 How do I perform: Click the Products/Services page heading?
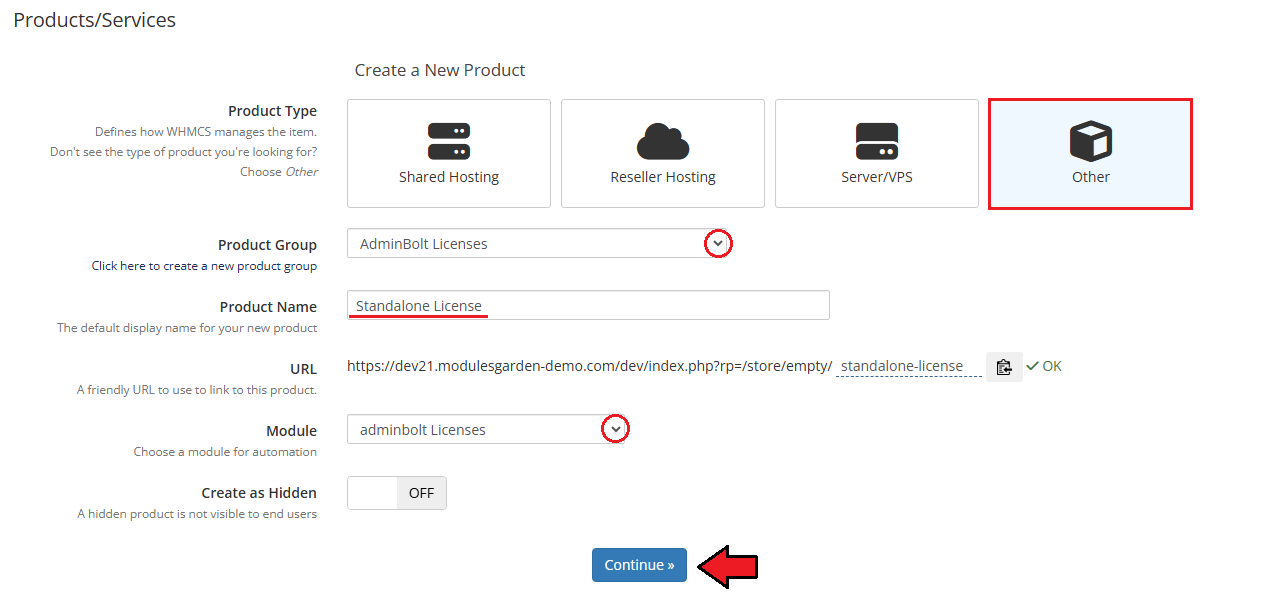click(x=95, y=20)
